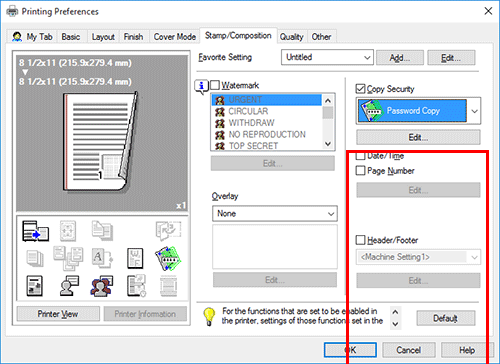Click the blue information icon beside Watermark
This screenshot has height=364, width=500.
point(201,87)
